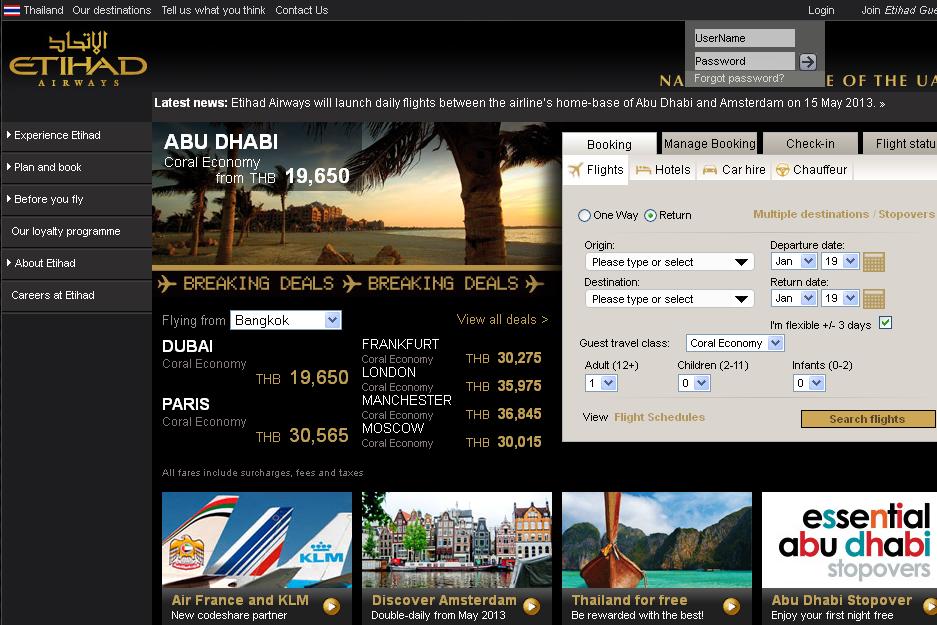Open the Return date day dropdown

840,298
